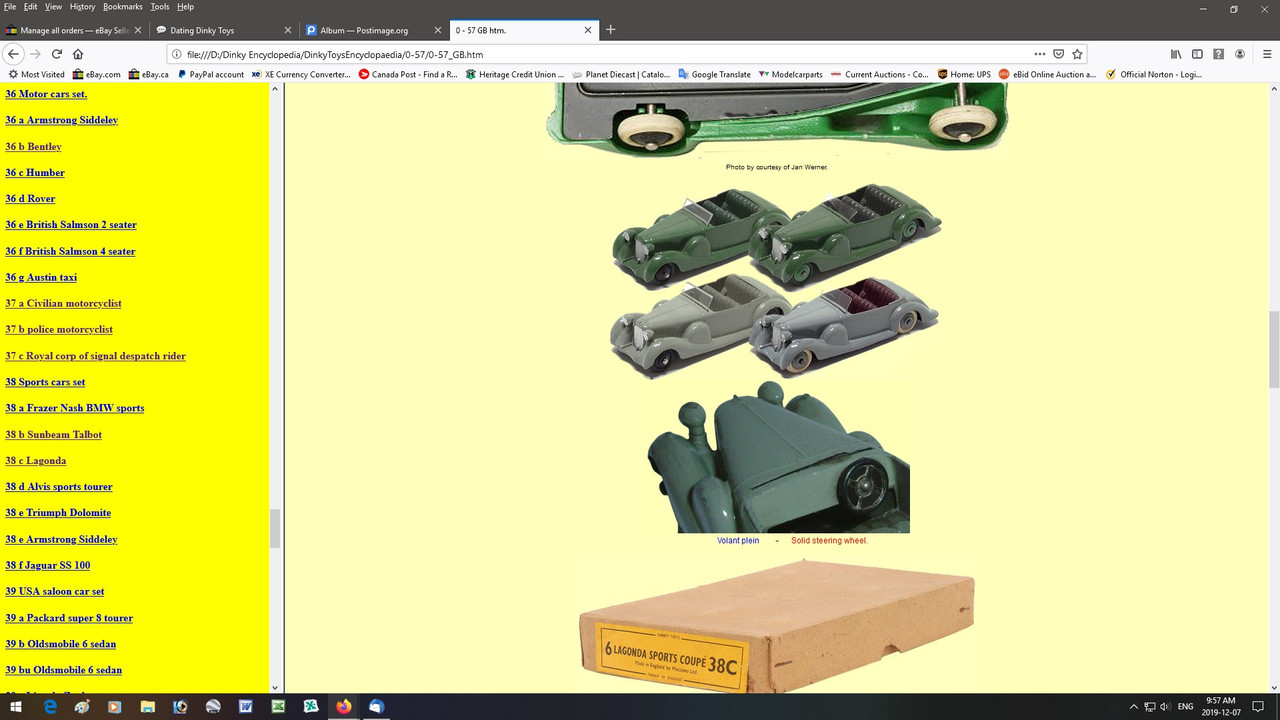This screenshot has height=720, width=1280.
Task: Open the eBay.ca bookmark
Action: [x=148, y=74]
